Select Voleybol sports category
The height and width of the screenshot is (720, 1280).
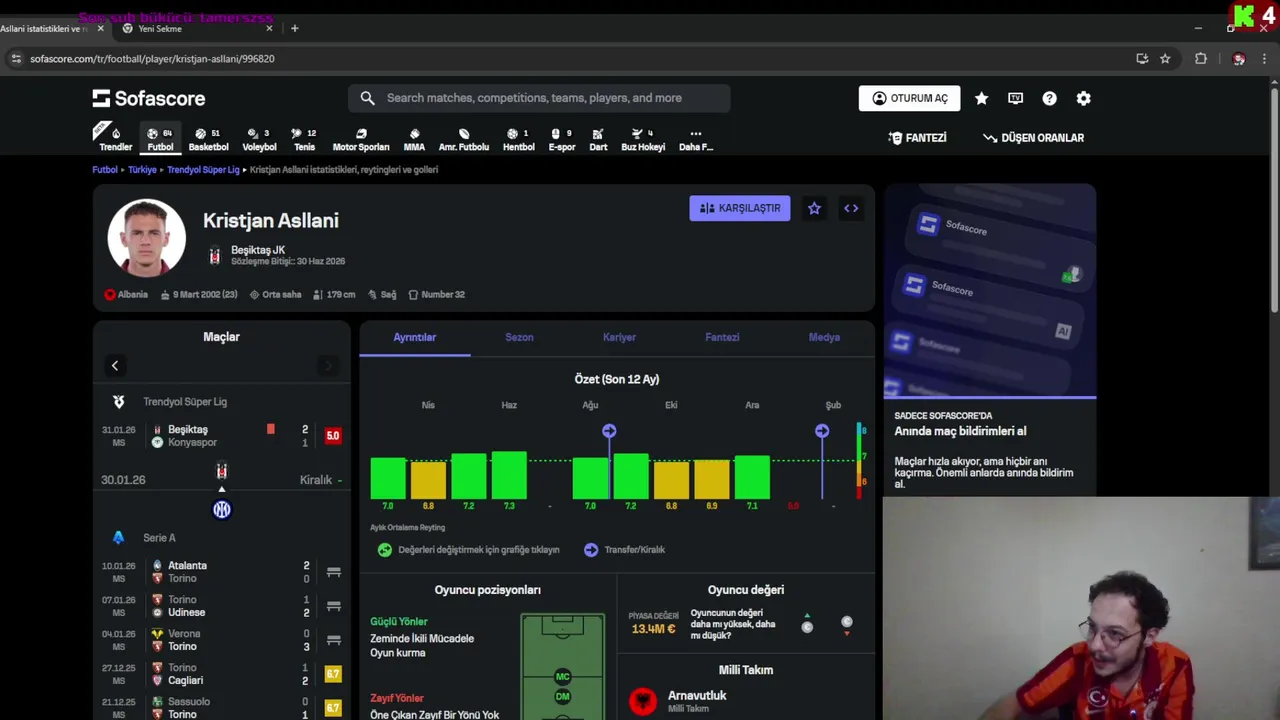point(259,139)
